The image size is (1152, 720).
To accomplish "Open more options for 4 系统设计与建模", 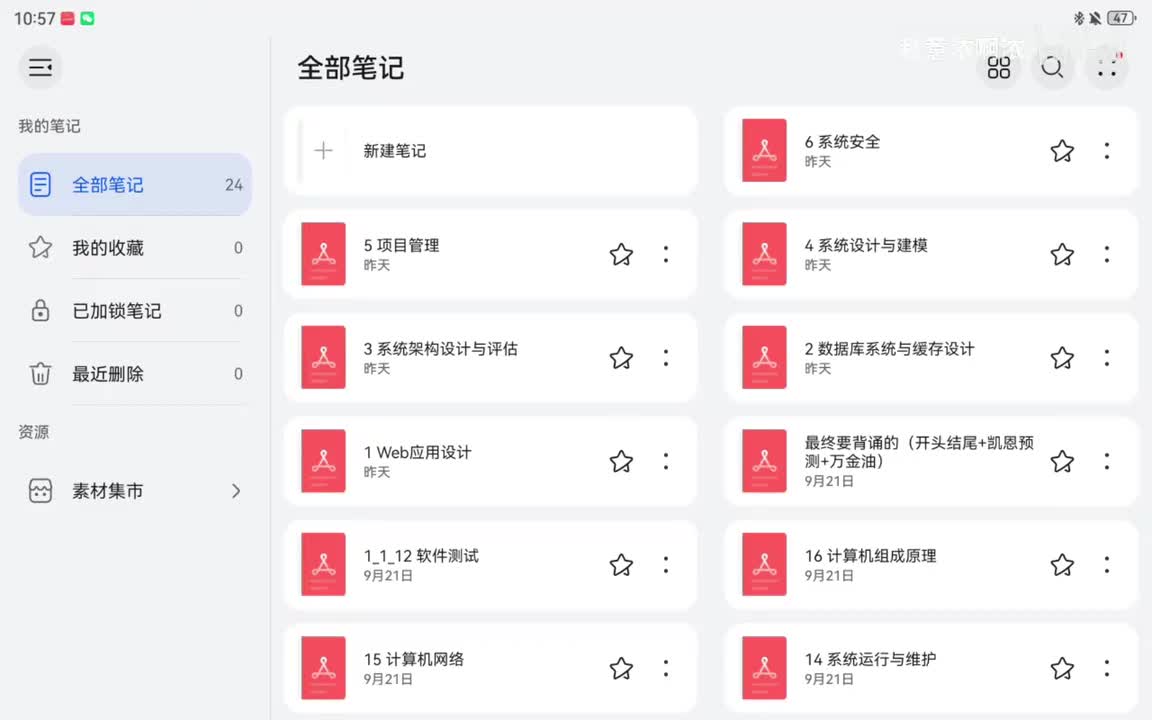I will click(1106, 254).
